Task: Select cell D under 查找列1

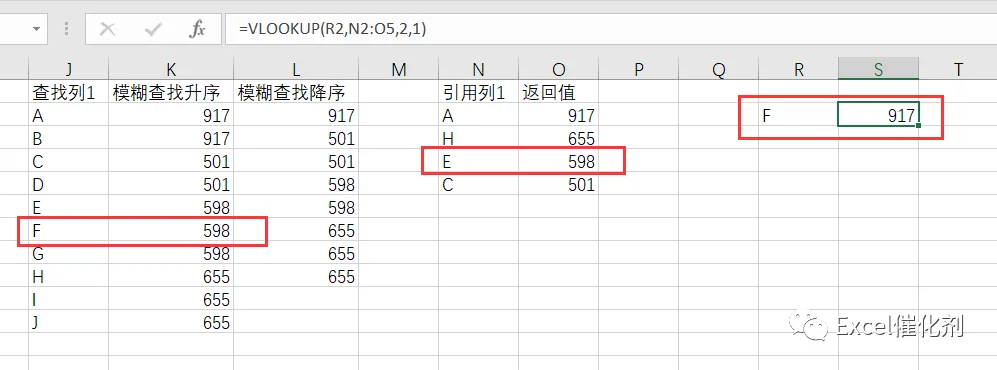Action: 69,184
